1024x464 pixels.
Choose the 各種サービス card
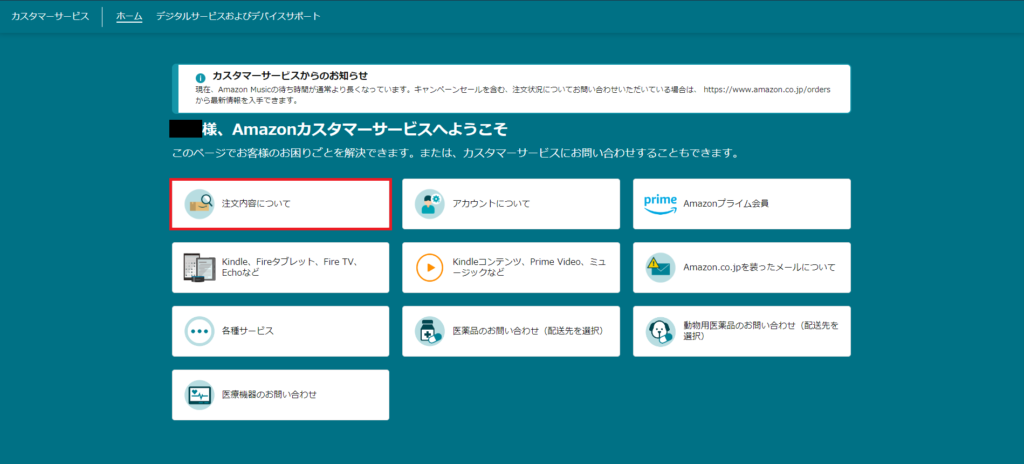pyautogui.click(x=281, y=331)
